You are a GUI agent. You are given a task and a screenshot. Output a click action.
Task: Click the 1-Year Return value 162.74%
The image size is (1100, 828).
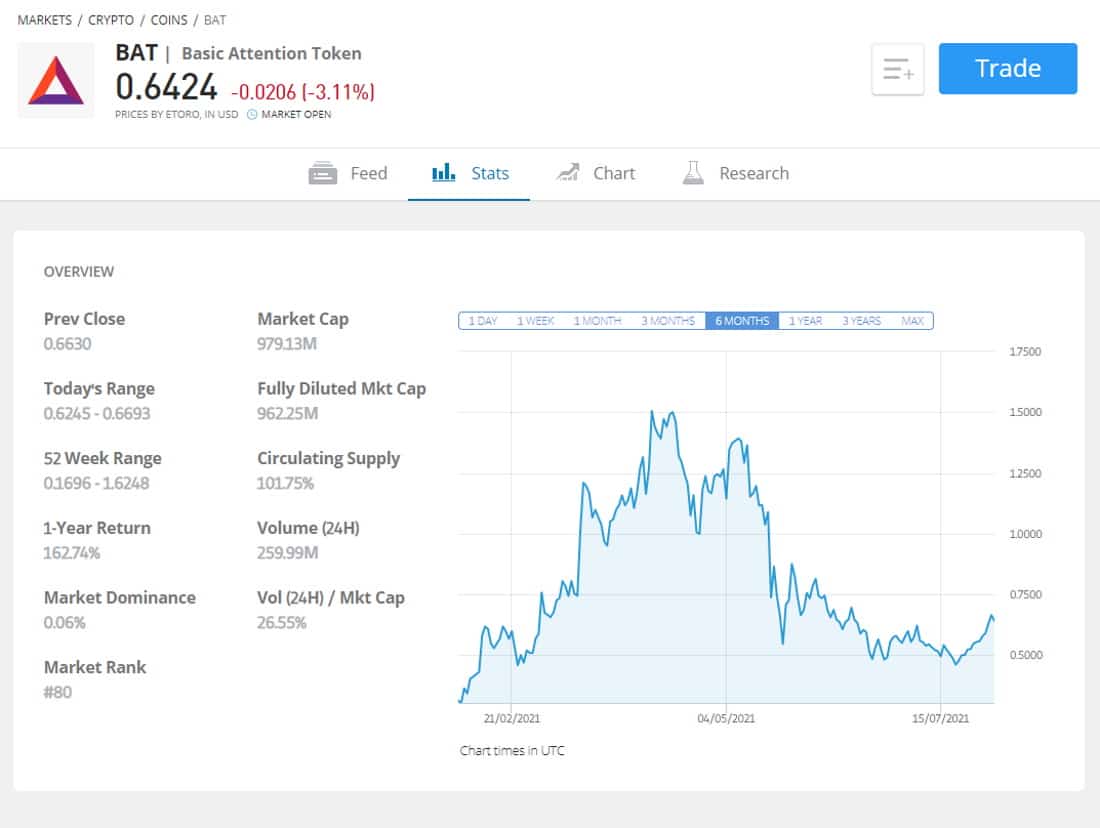pyautogui.click(x=72, y=553)
